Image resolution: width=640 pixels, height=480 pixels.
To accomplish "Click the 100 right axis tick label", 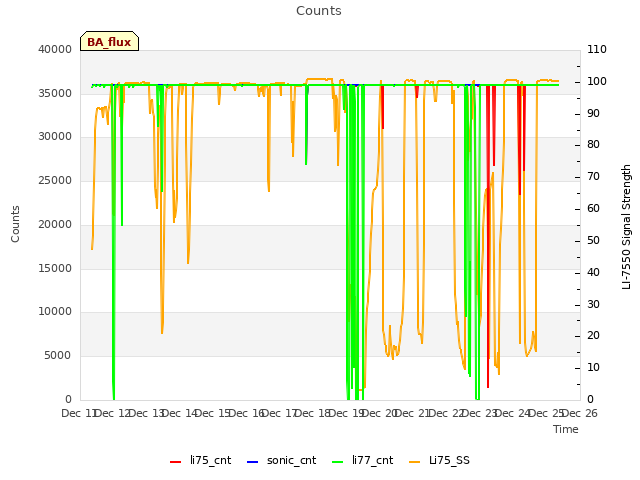I will 597,81.
